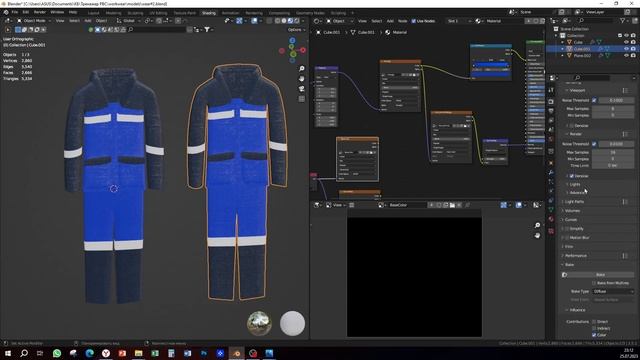This screenshot has width=640, height=360.
Task: Open the Window menu
Action: (x=57, y=12)
